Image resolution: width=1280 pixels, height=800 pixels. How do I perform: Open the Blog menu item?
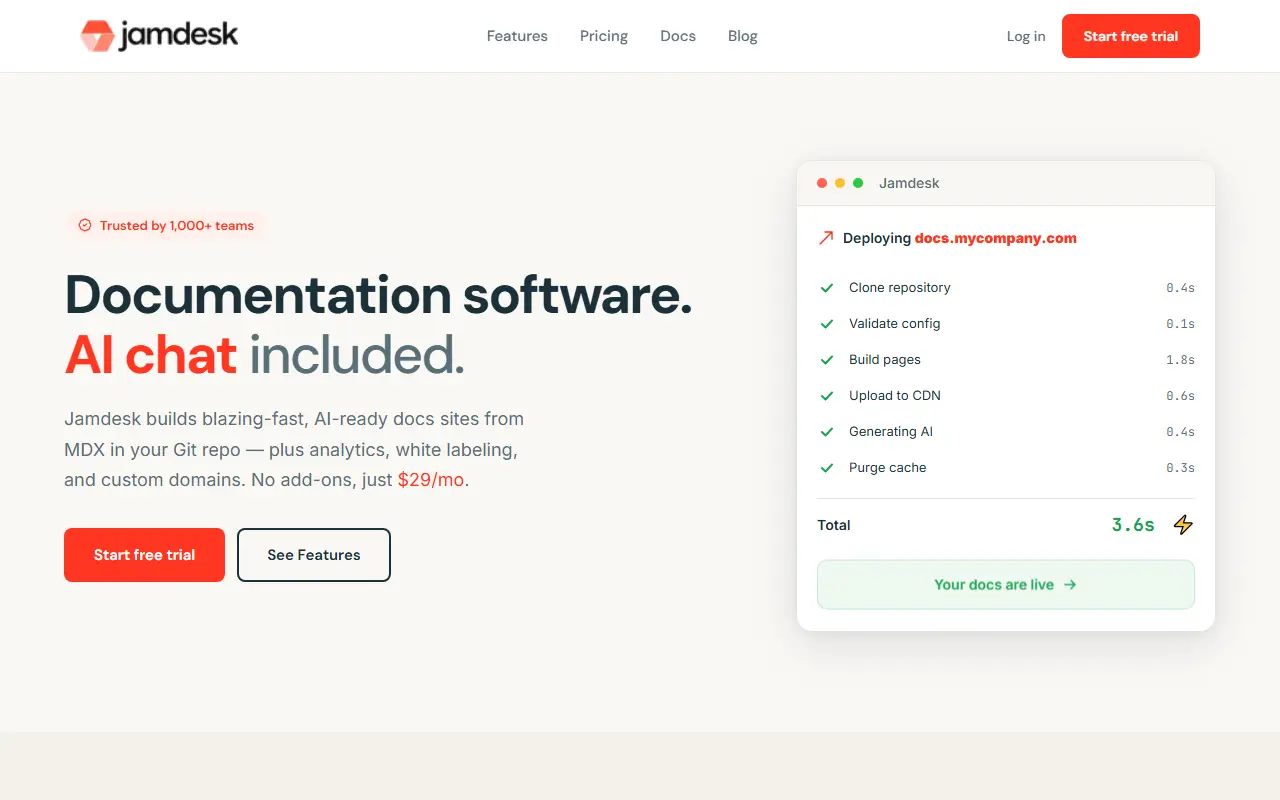point(743,36)
